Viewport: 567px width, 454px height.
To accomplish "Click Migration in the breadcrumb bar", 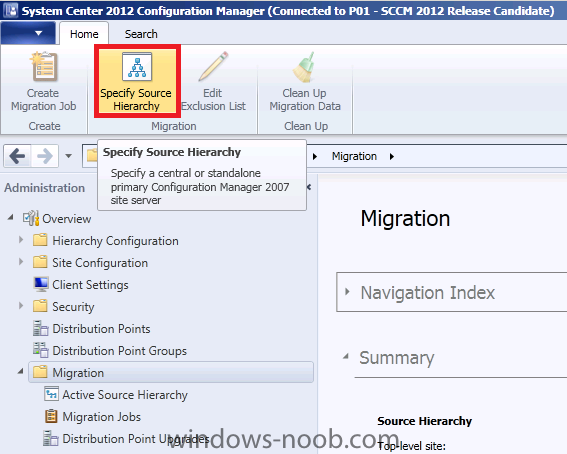I will pyautogui.click(x=354, y=156).
